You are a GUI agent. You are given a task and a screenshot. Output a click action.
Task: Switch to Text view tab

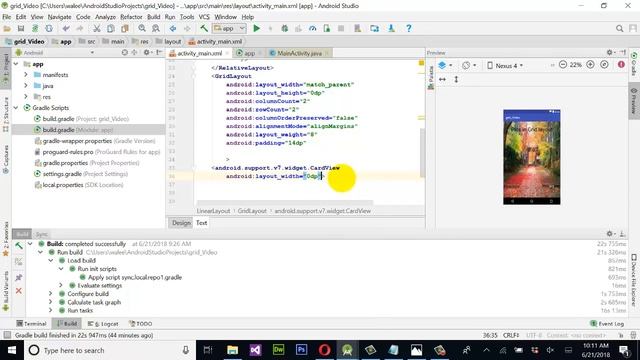202,223
